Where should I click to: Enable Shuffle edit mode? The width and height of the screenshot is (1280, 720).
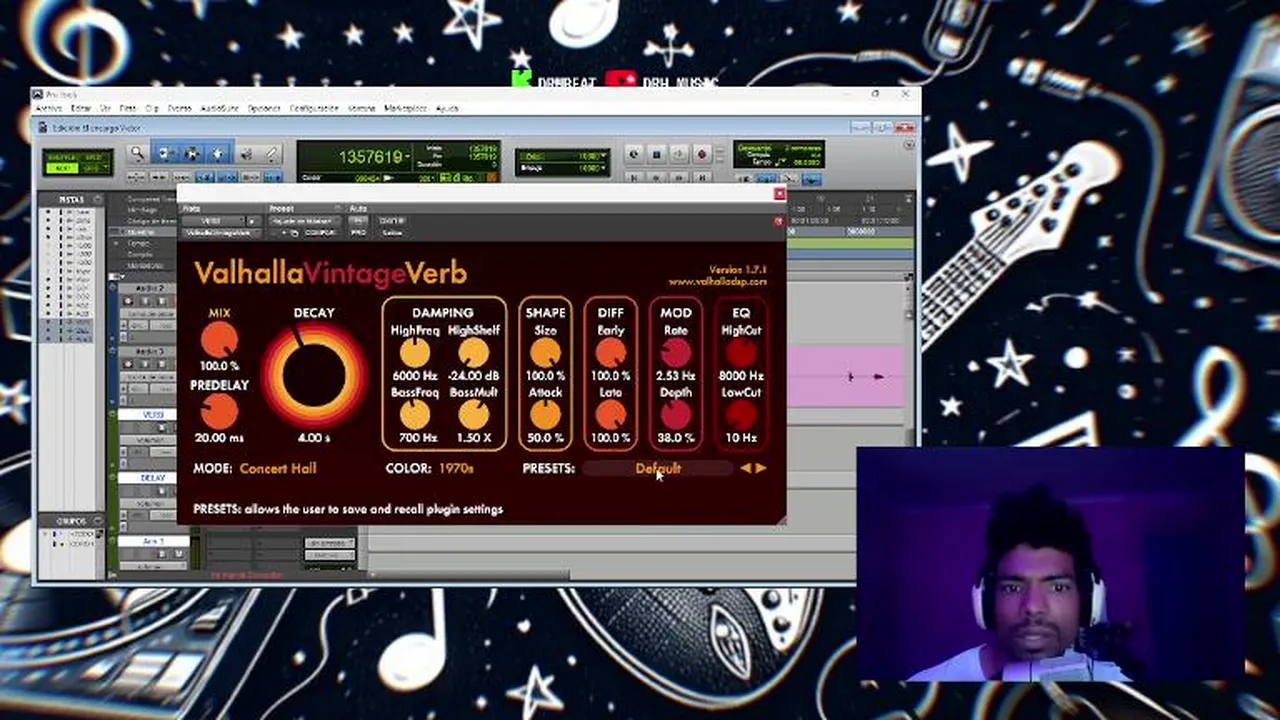coord(63,157)
